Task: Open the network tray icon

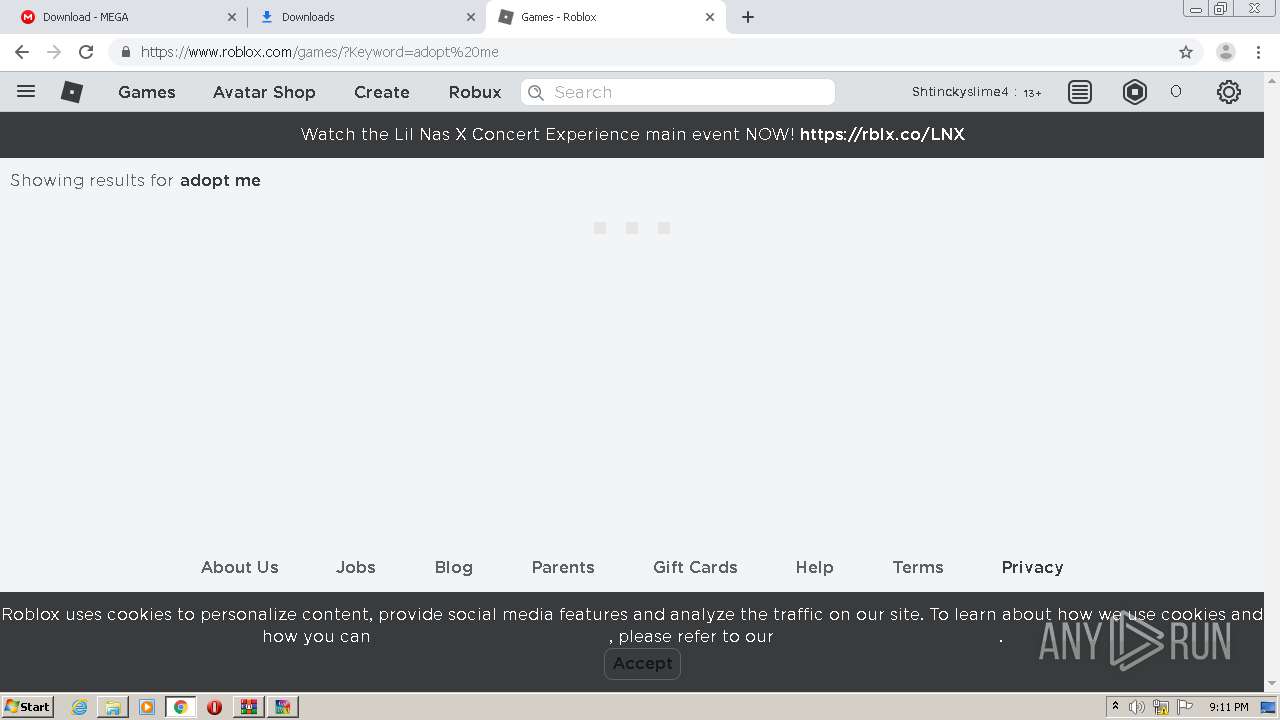Action: [x=1161, y=707]
